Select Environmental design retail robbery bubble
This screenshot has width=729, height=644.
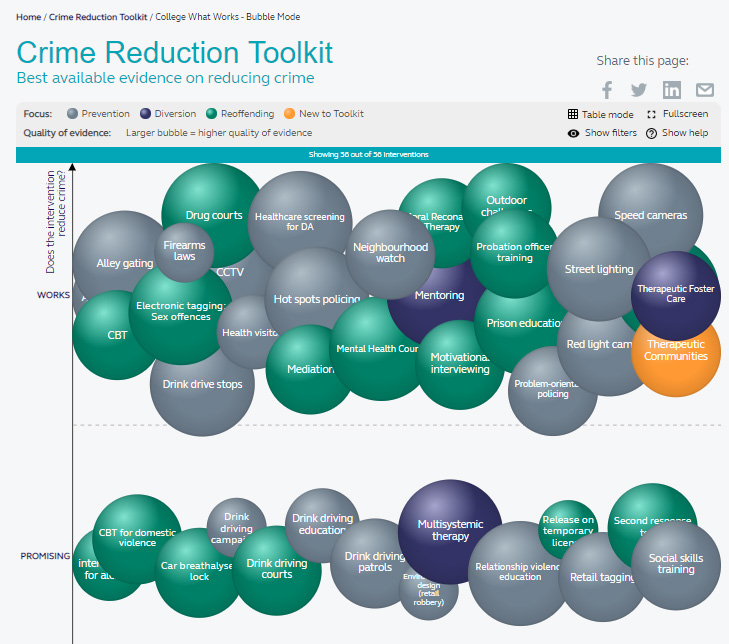(x=429, y=595)
